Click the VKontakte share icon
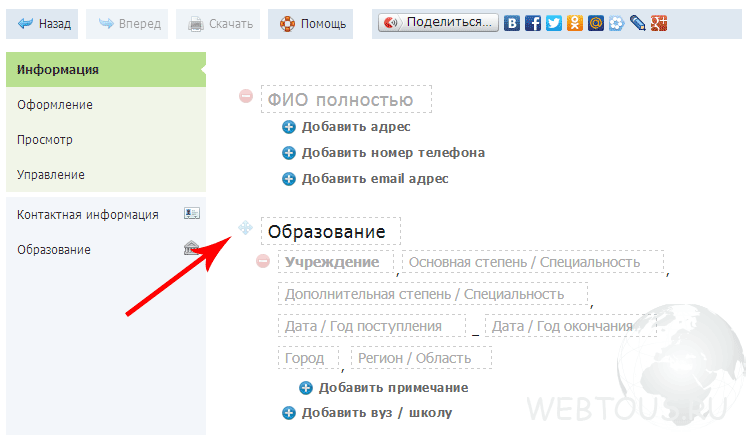Screen dimensions: 748x435 click(512, 23)
